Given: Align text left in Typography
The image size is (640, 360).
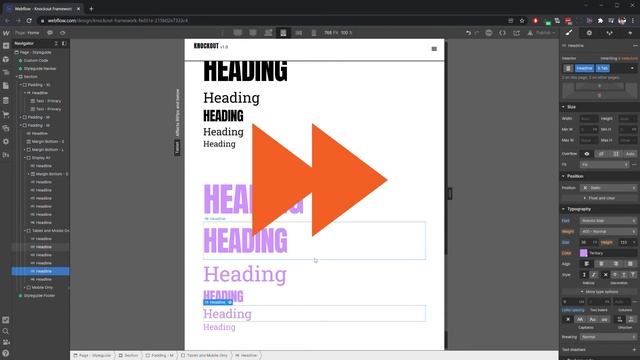Looking at the screenshot, I should [587, 264].
